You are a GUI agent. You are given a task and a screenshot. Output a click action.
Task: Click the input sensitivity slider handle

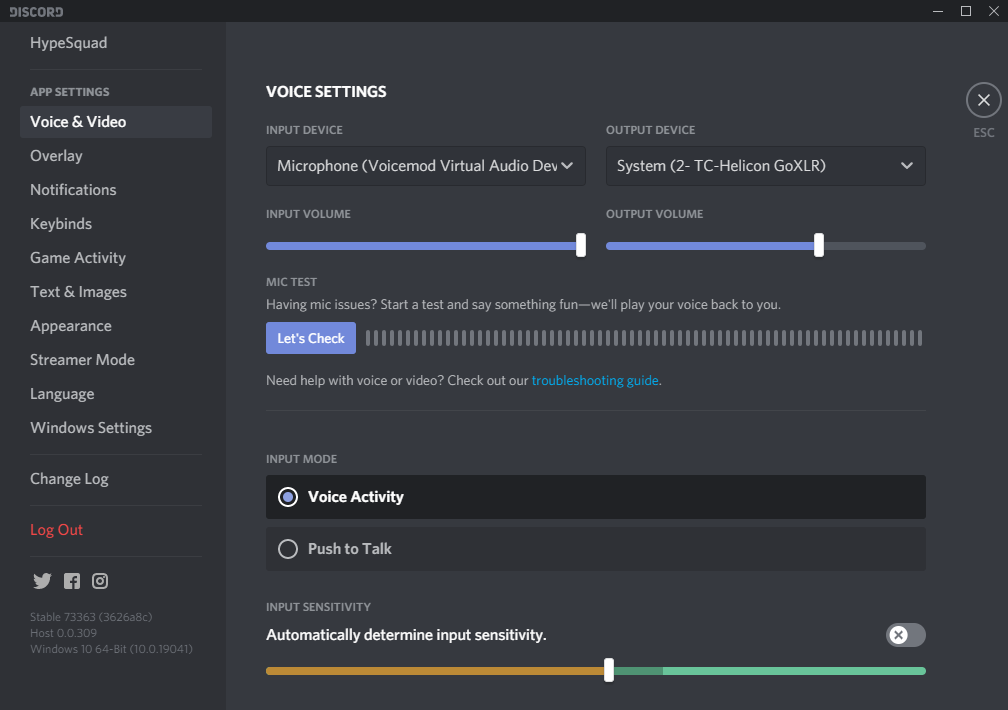[609, 670]
